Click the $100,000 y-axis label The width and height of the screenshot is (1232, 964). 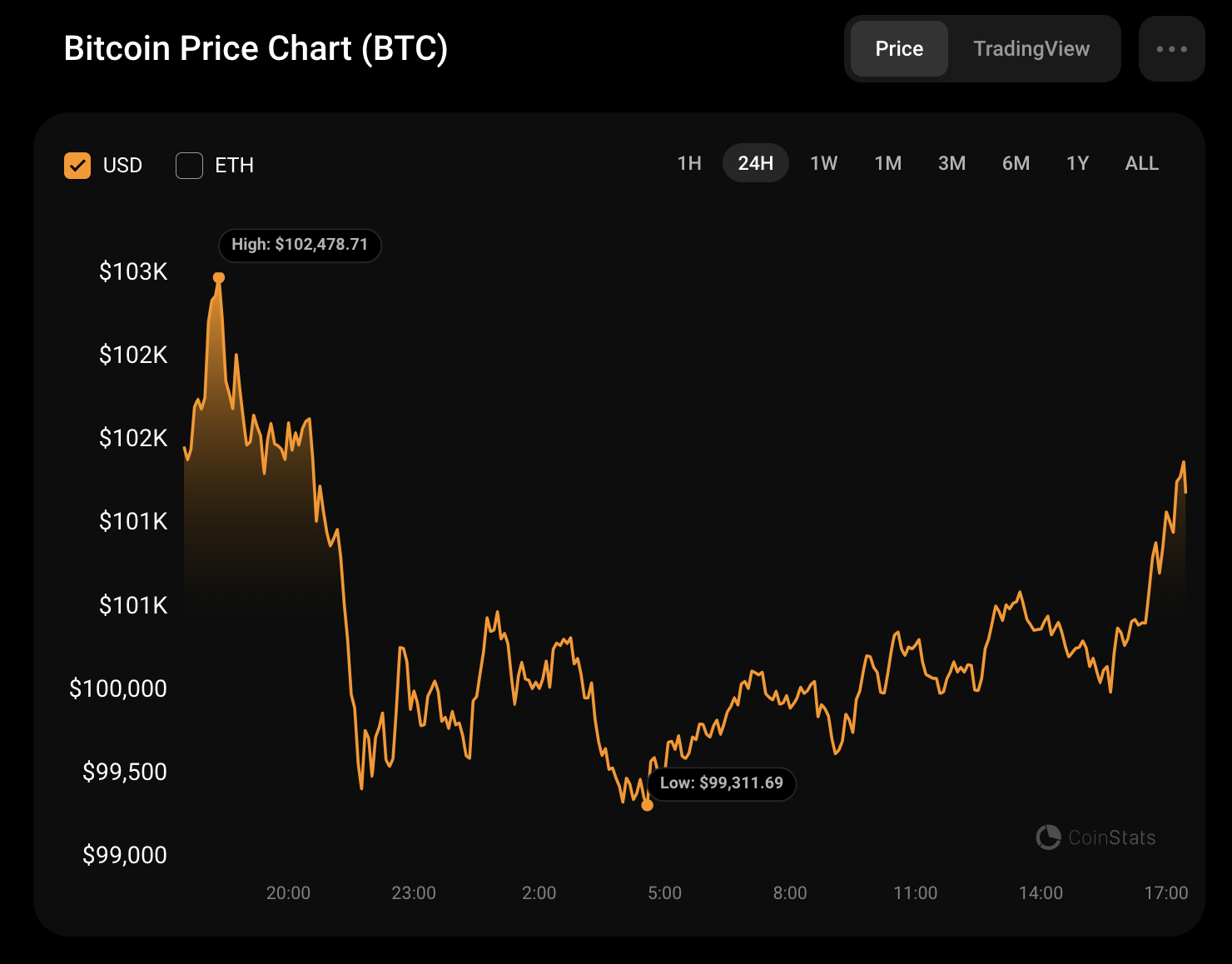click(x=118, y=688)
